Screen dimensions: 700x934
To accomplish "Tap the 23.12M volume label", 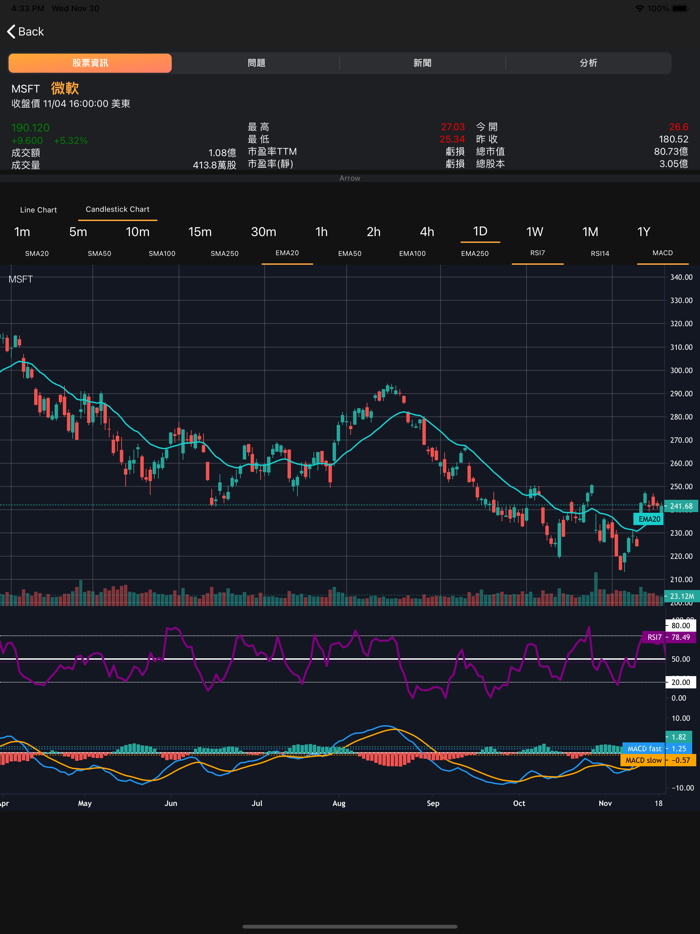I will coord(680,596).
